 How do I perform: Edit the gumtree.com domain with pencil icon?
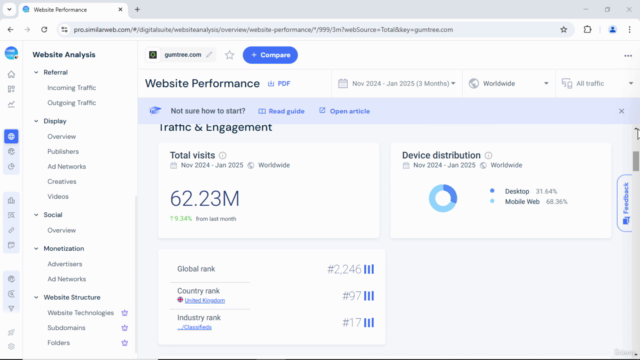(x=209, y=55)
